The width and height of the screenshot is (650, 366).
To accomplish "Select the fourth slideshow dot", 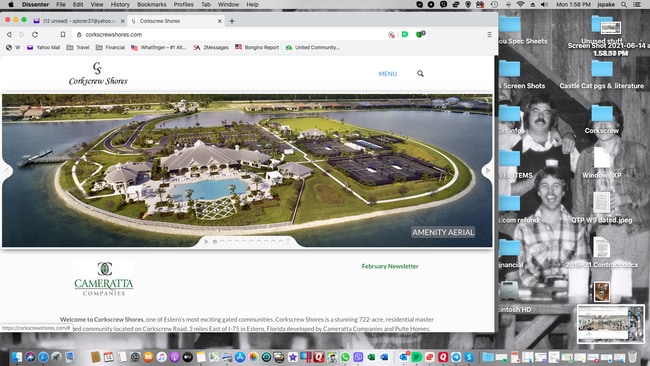I will (237, 242).
